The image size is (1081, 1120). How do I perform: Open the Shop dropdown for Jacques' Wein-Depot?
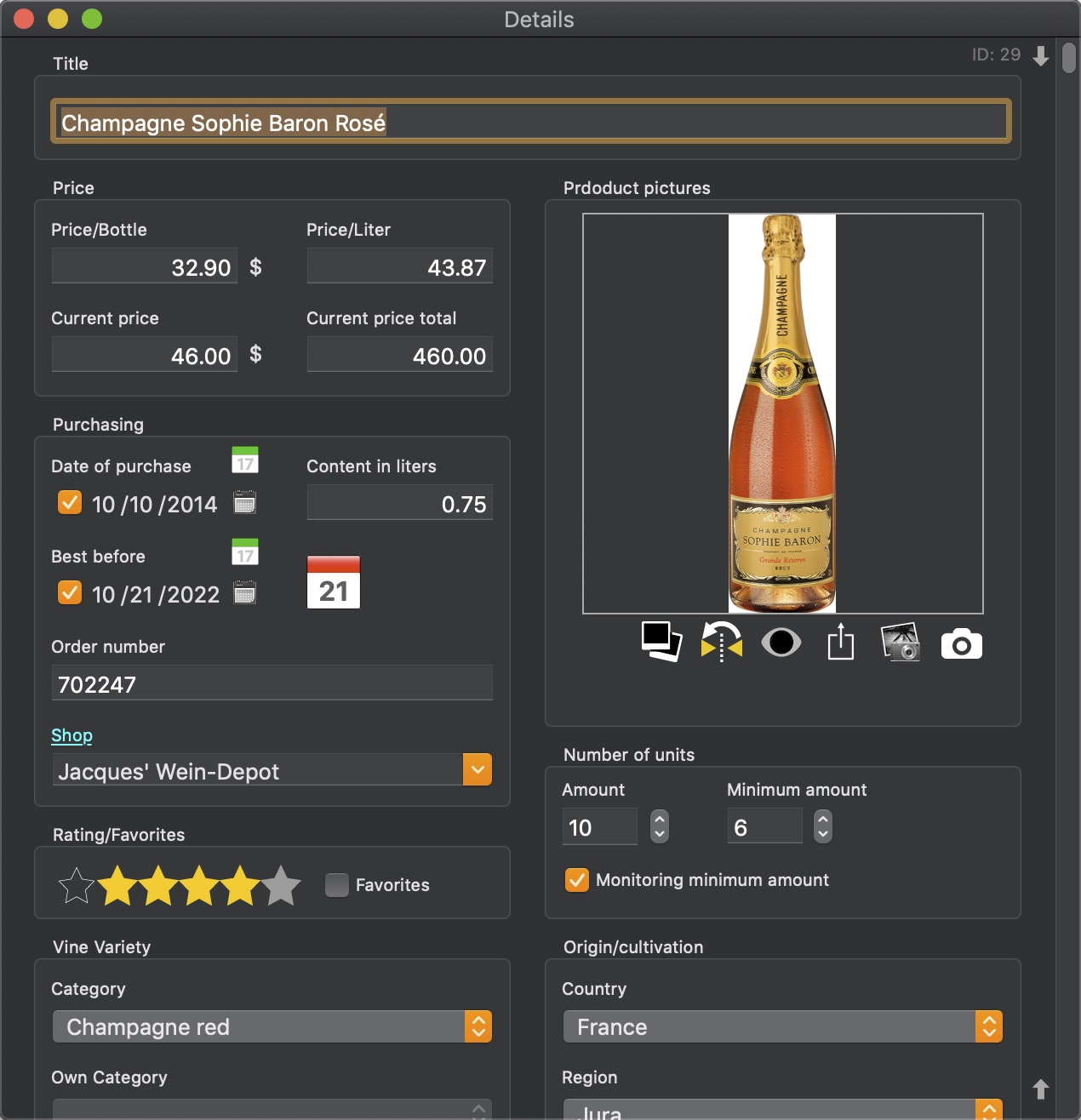pos(478,770)
